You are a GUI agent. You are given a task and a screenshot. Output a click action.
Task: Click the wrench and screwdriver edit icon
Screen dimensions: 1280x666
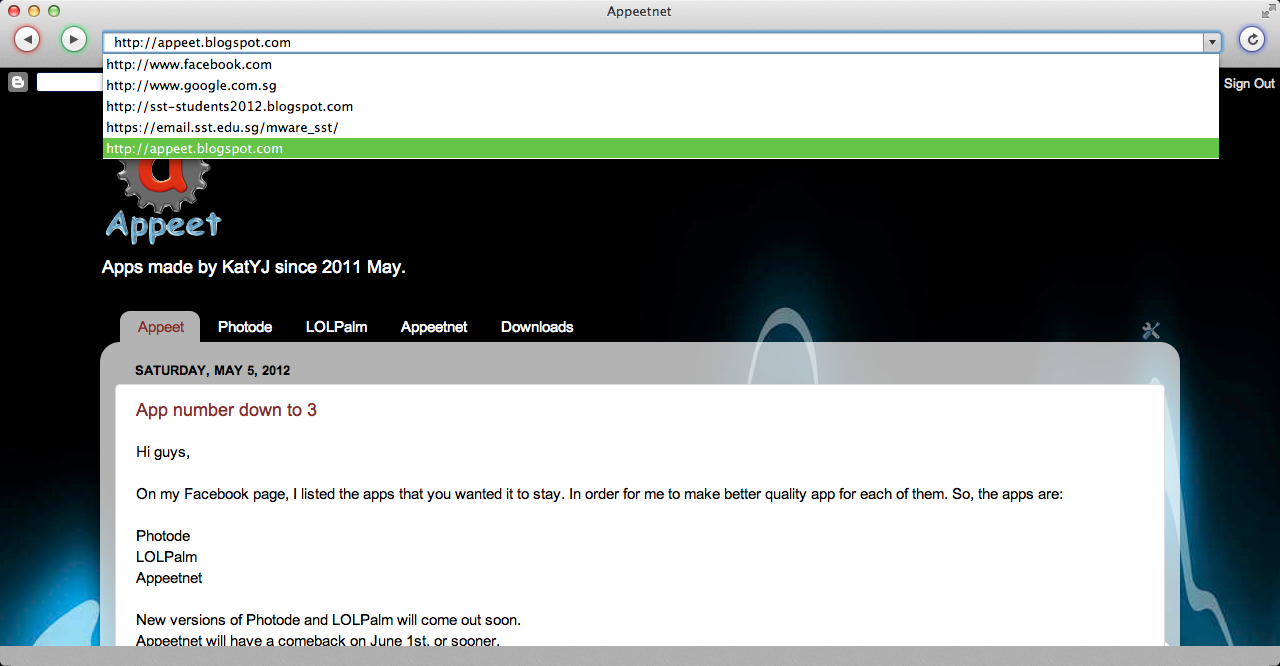coord(1151,330)
